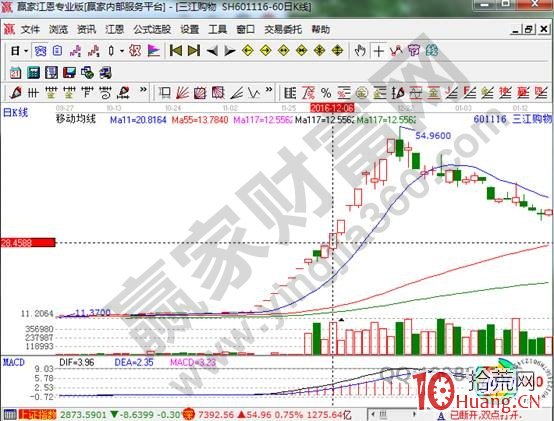554x421 pixels.
Task: Open the 公式选股 menu
Action: 152,30
